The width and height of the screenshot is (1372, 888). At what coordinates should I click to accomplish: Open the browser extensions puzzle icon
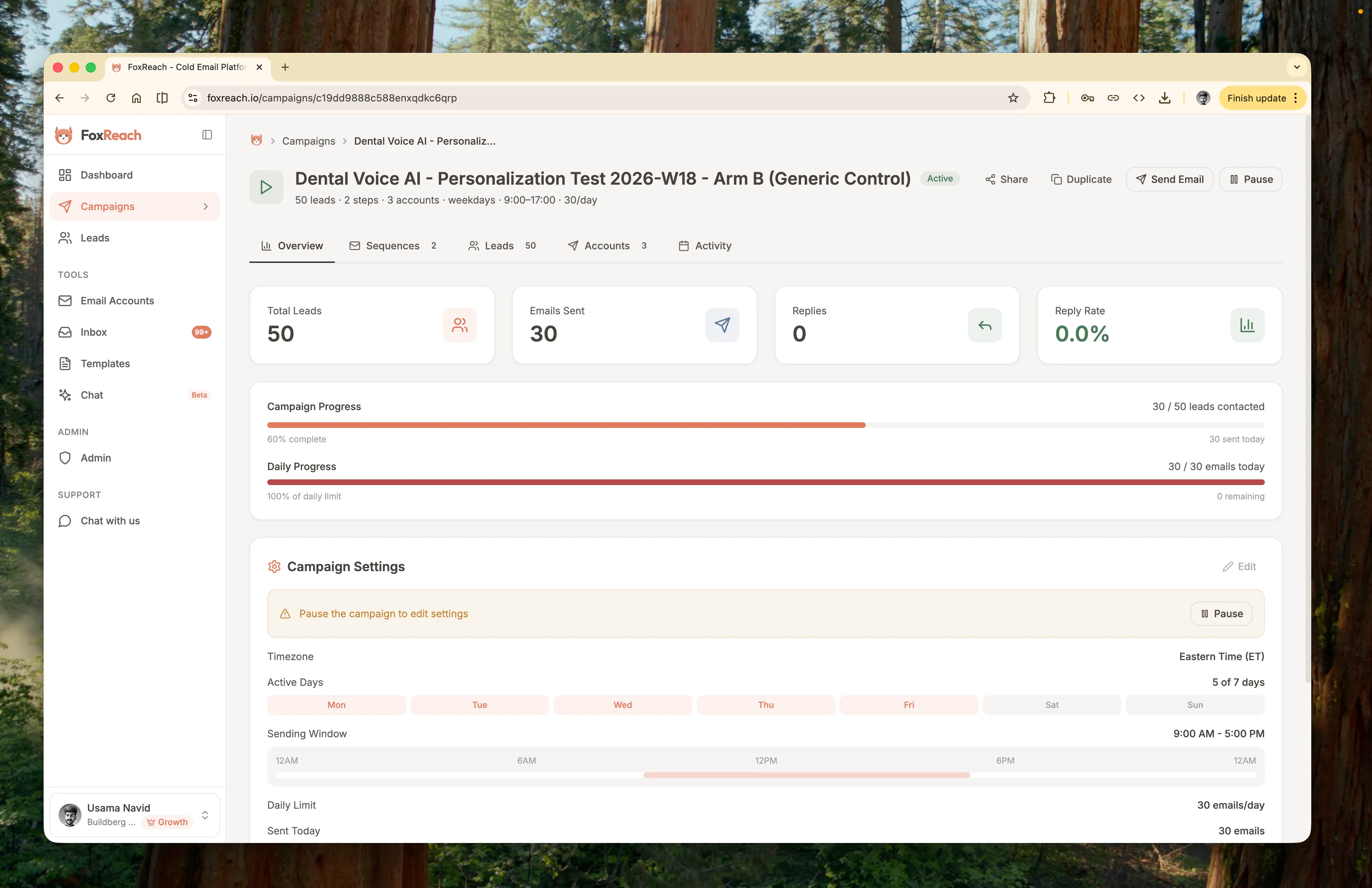(x=1049, y=98)
